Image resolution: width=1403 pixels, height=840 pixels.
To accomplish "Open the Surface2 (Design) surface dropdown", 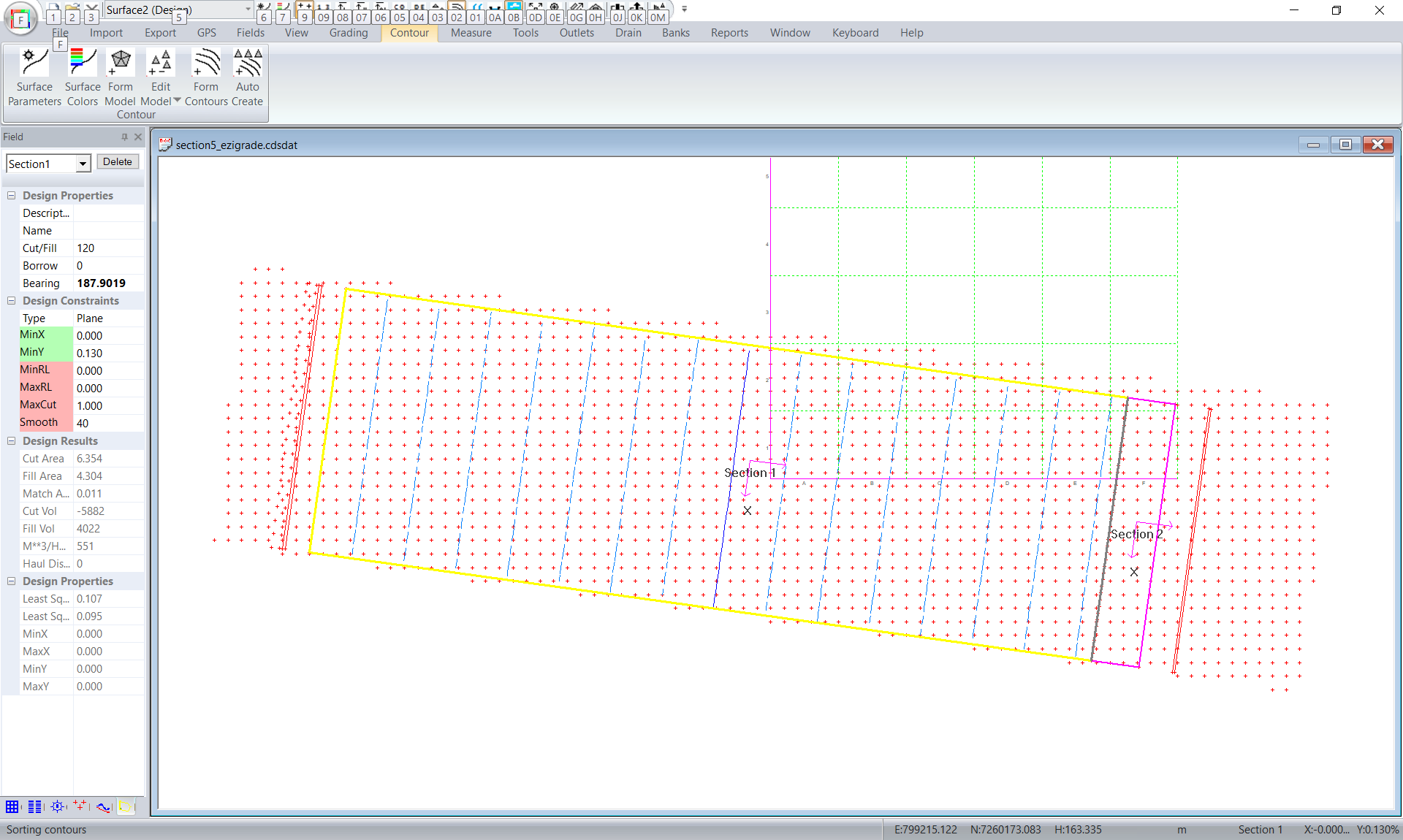I will click(x=248, y=9).
